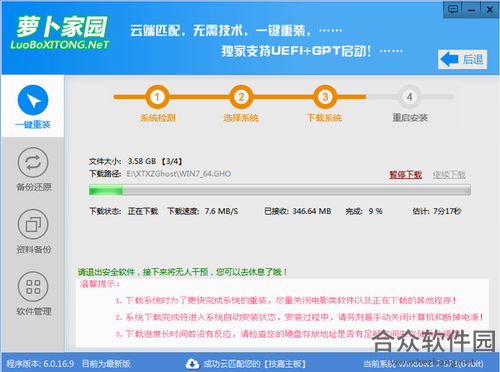The image size is (500, 372).
Task: Click 暂停下载 link to pause download
Action: pos(405,174)
